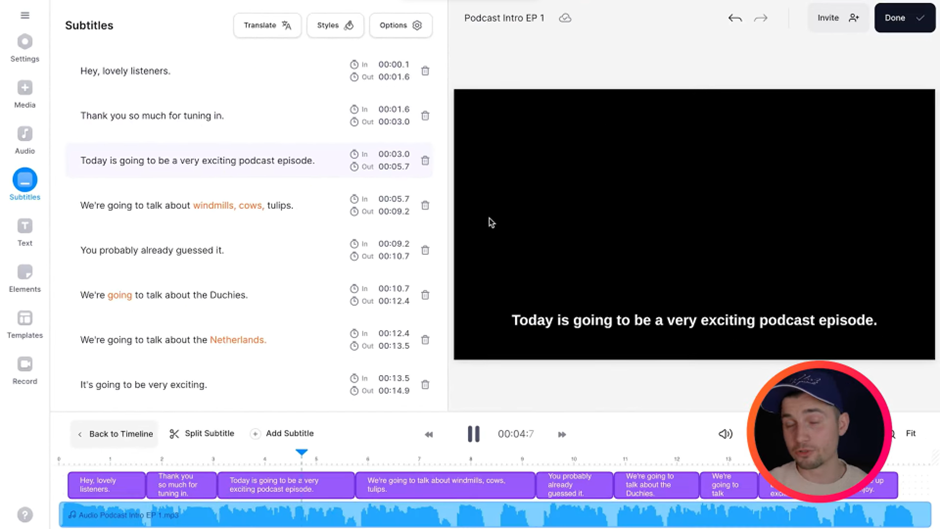Select the Audio Podcast Intro EP 1.mp3 track
This screenshot has width=940, height=529.
pos(495,515)
